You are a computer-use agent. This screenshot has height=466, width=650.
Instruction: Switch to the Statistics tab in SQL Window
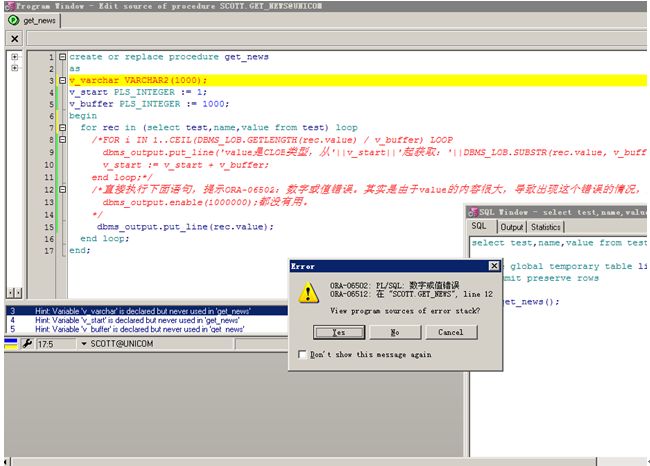point(546,227)
